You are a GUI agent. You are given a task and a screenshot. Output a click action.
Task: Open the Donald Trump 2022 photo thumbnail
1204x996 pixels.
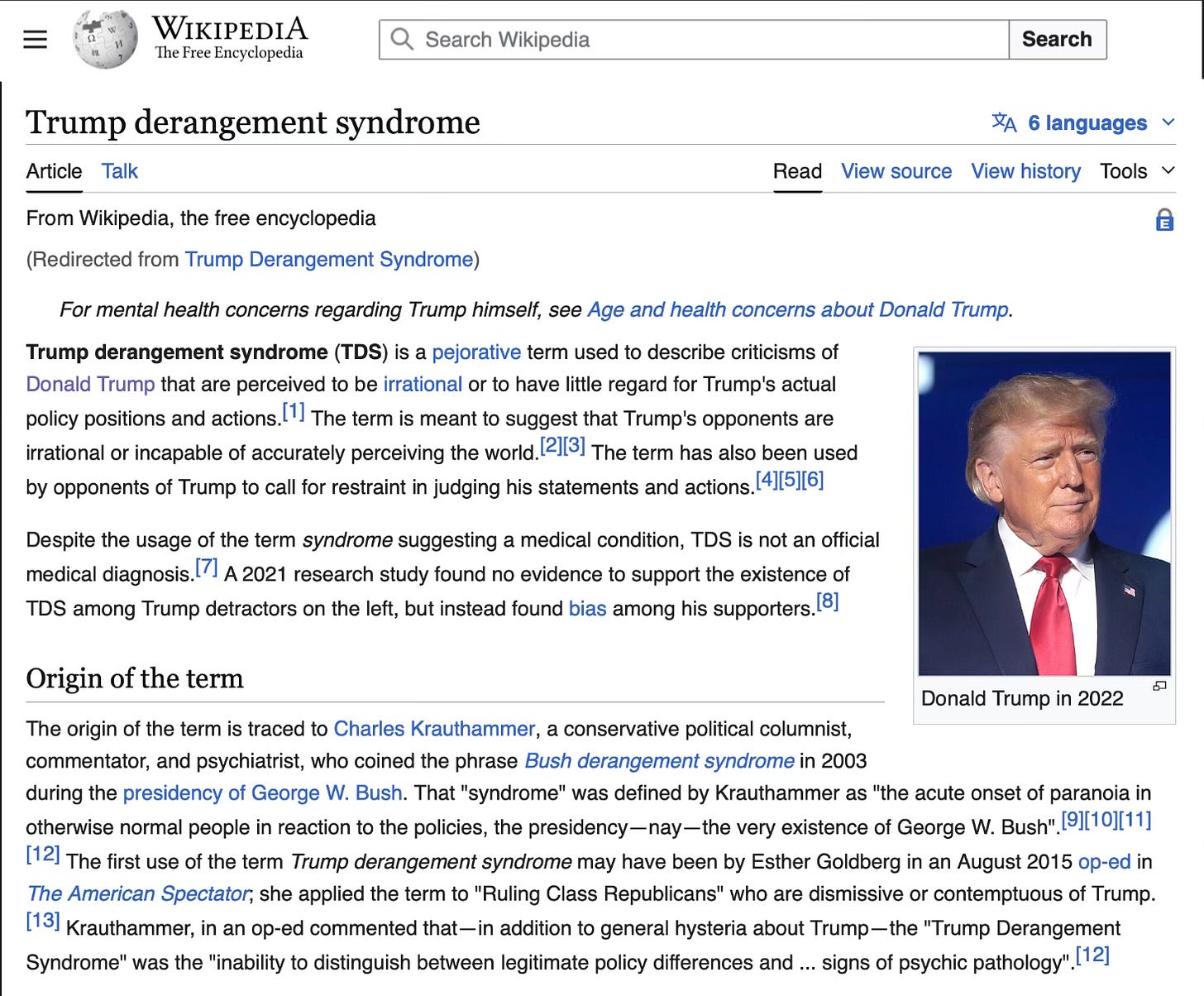tap(1044, 514)
